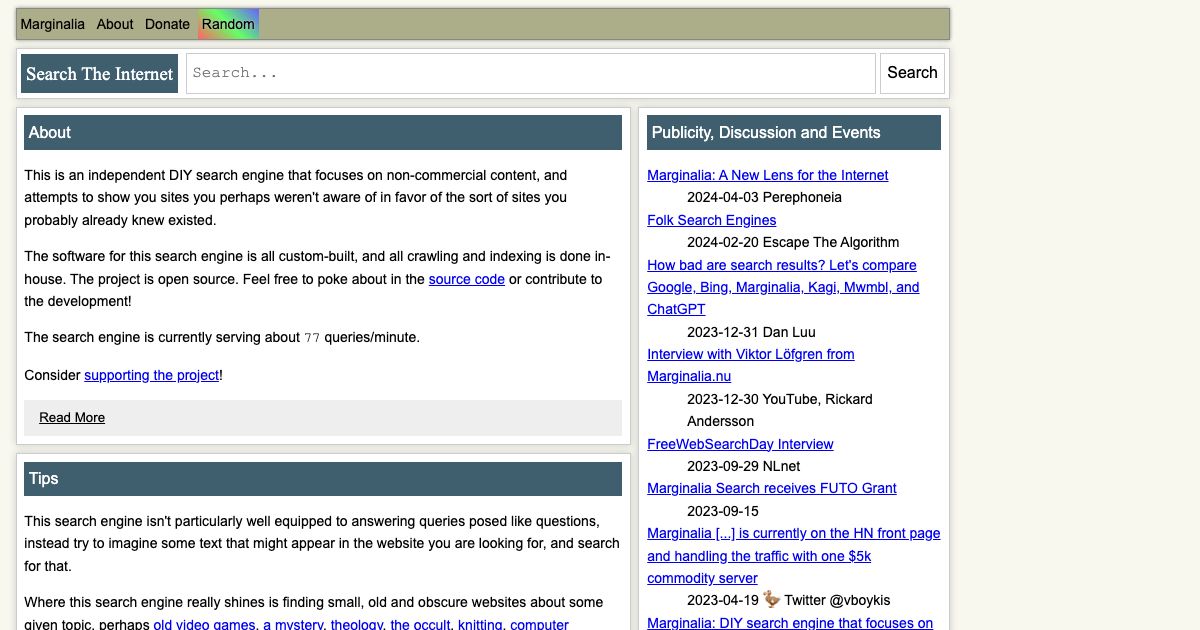Click the Folk Search Engines article link

coord(711,220)
